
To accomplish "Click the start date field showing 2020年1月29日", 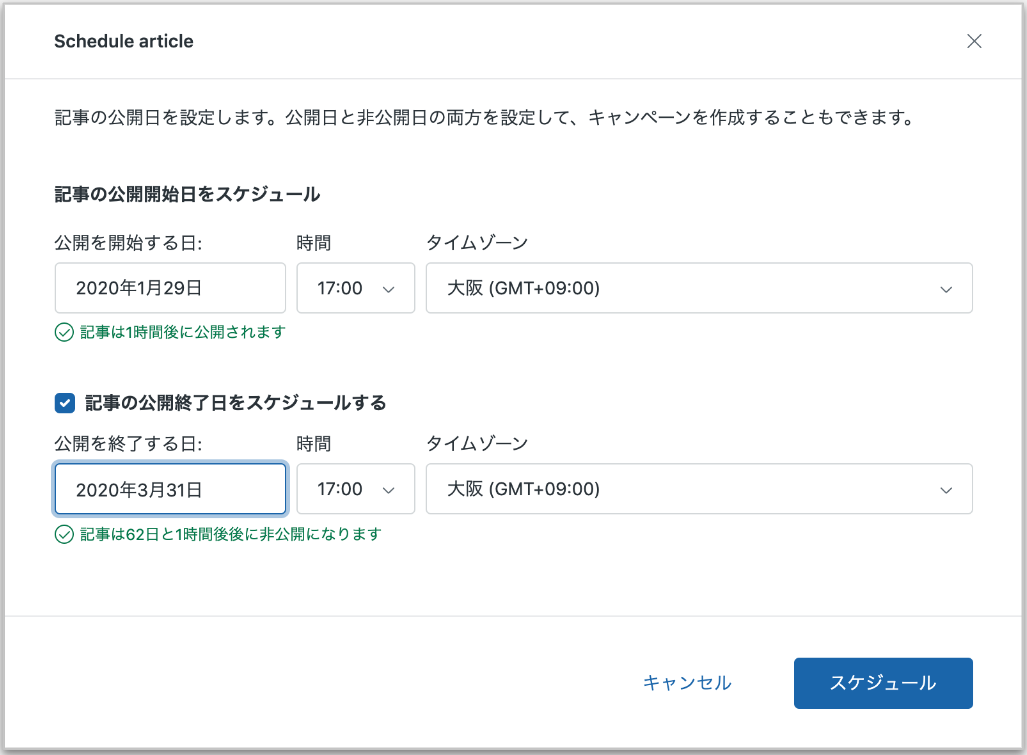I will click(x=170, y=288).
